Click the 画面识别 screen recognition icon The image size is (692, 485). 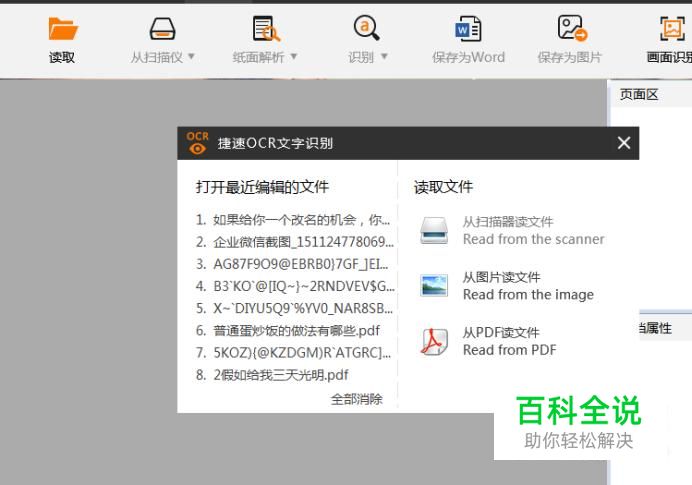(672, 28)
